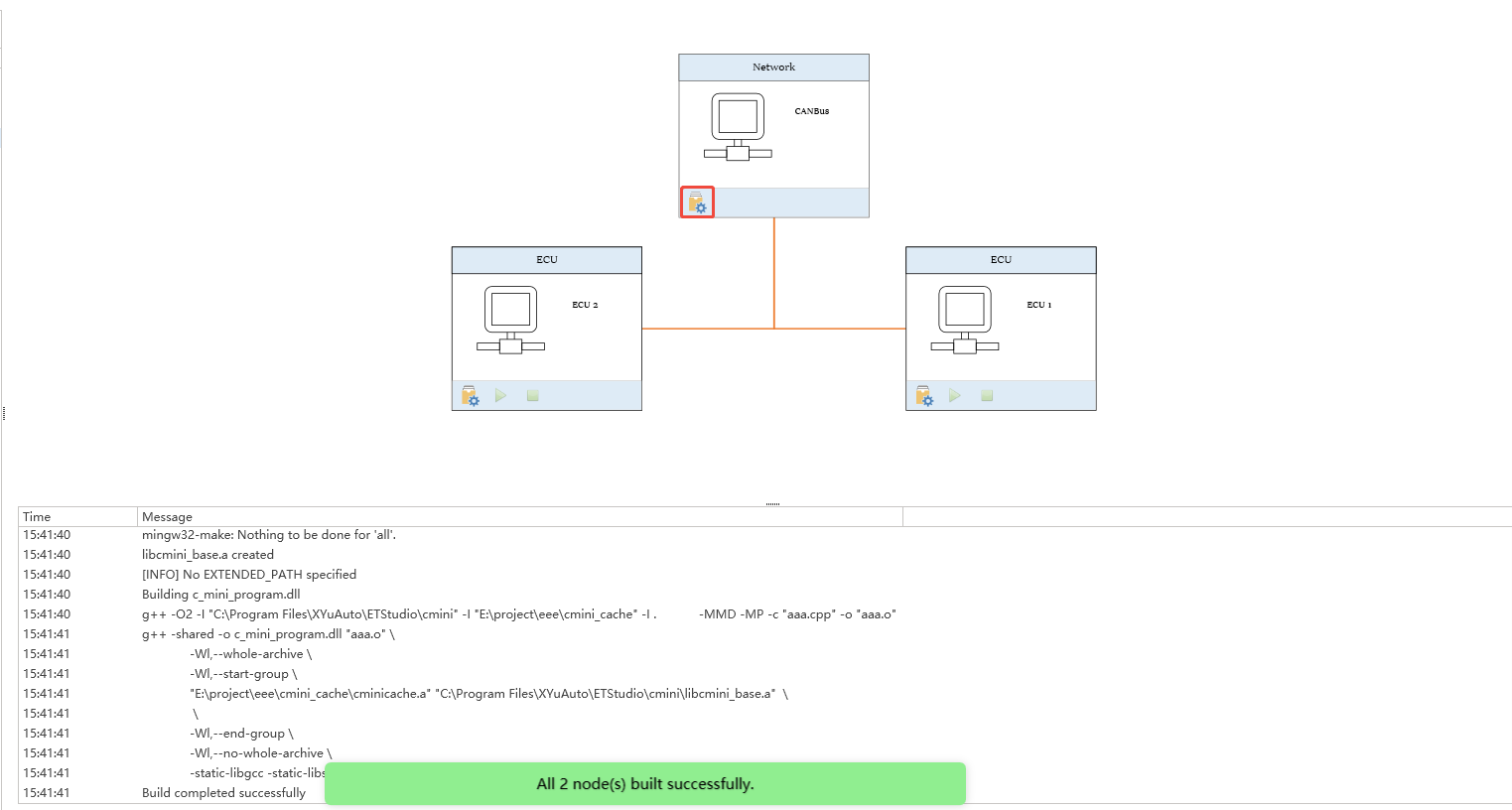Select the '-Wl,--start-group' log row

[764, 674]
